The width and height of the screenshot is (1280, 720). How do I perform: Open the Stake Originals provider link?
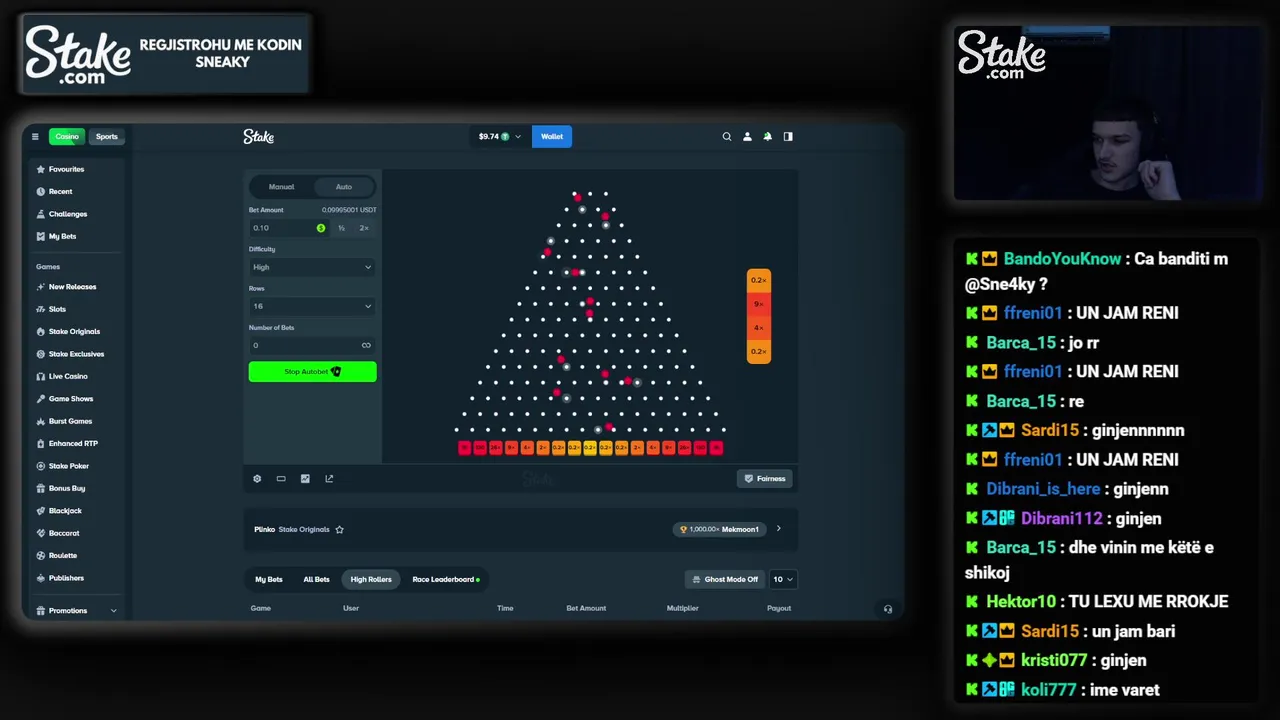coord(304,529)
